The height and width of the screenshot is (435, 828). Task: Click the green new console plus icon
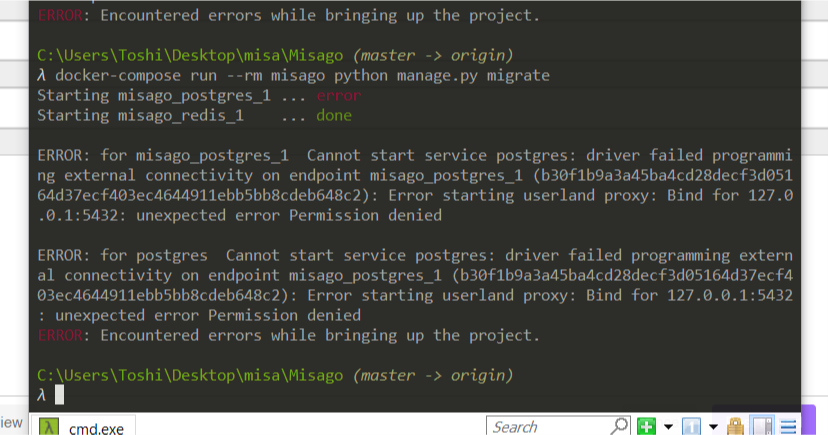(x=647, y=427)
